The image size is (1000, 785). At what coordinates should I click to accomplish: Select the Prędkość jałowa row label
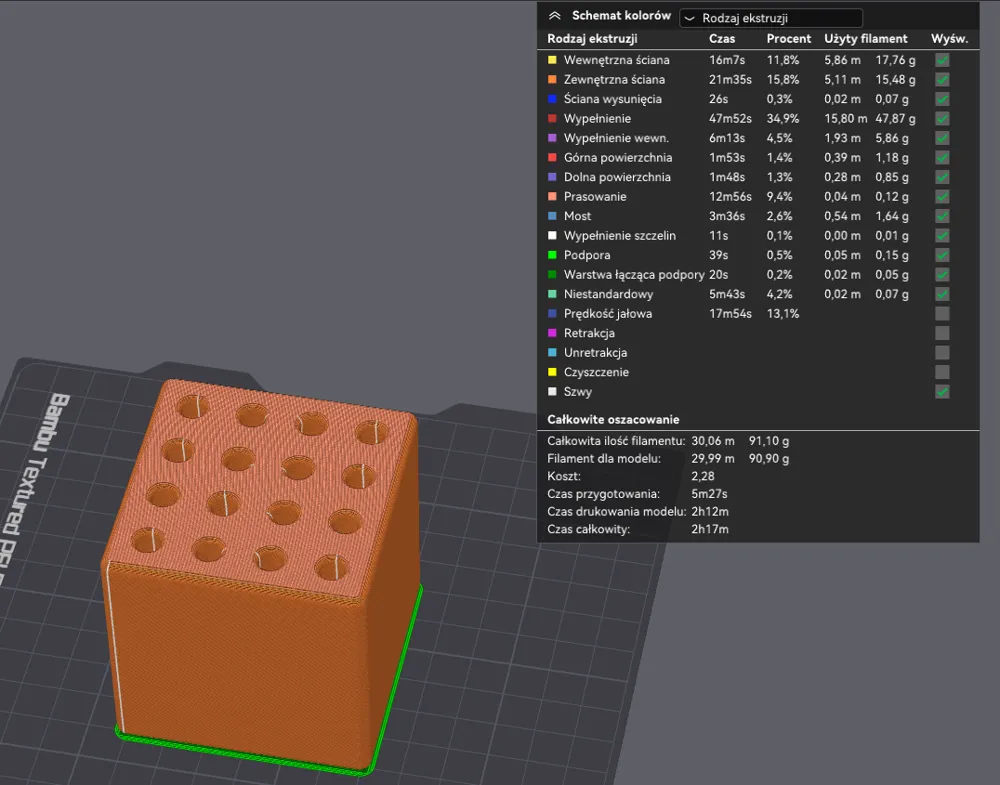click(x=608, y=314)
